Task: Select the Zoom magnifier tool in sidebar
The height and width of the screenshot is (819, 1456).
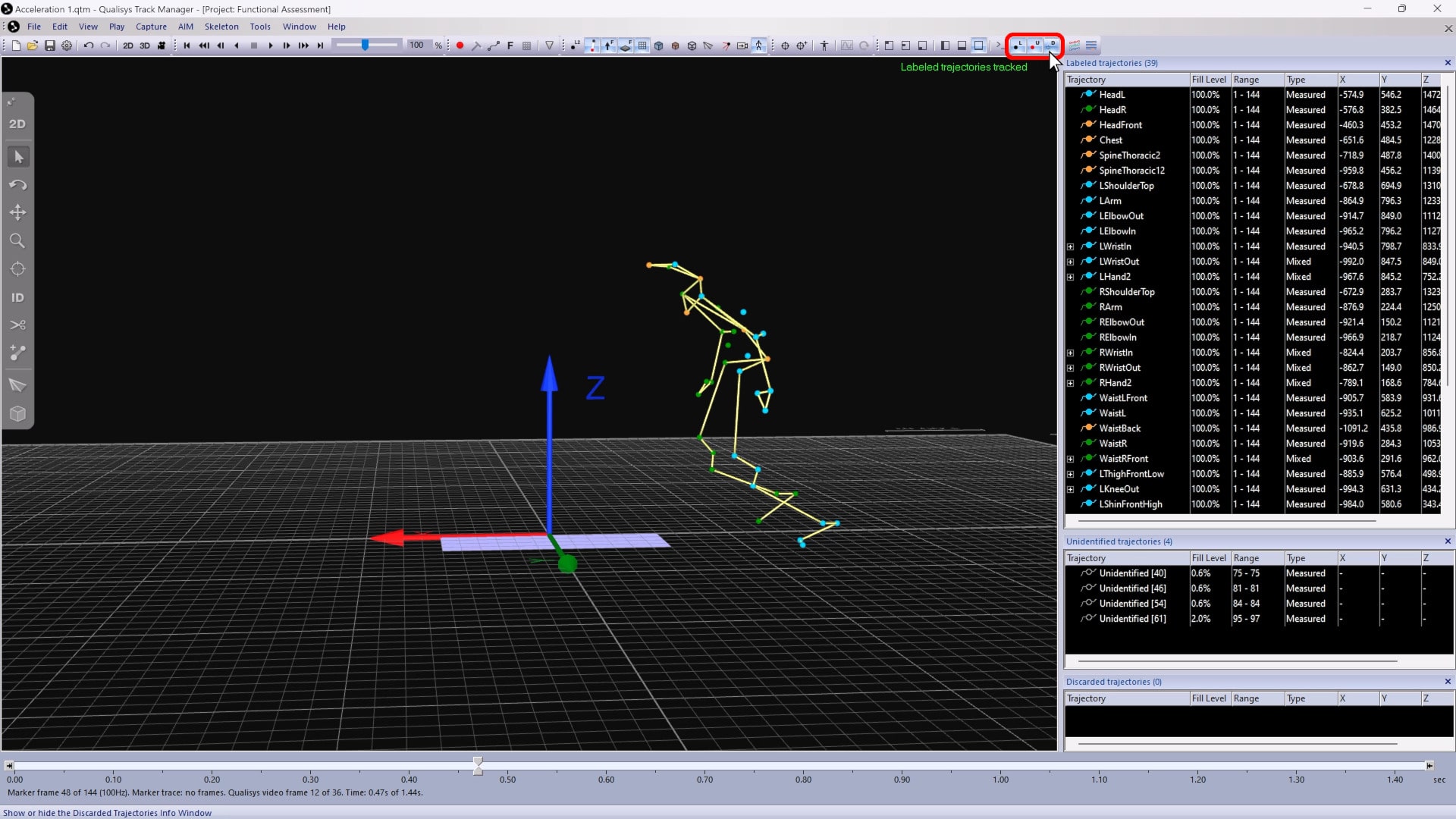Action: click(17, 241)
